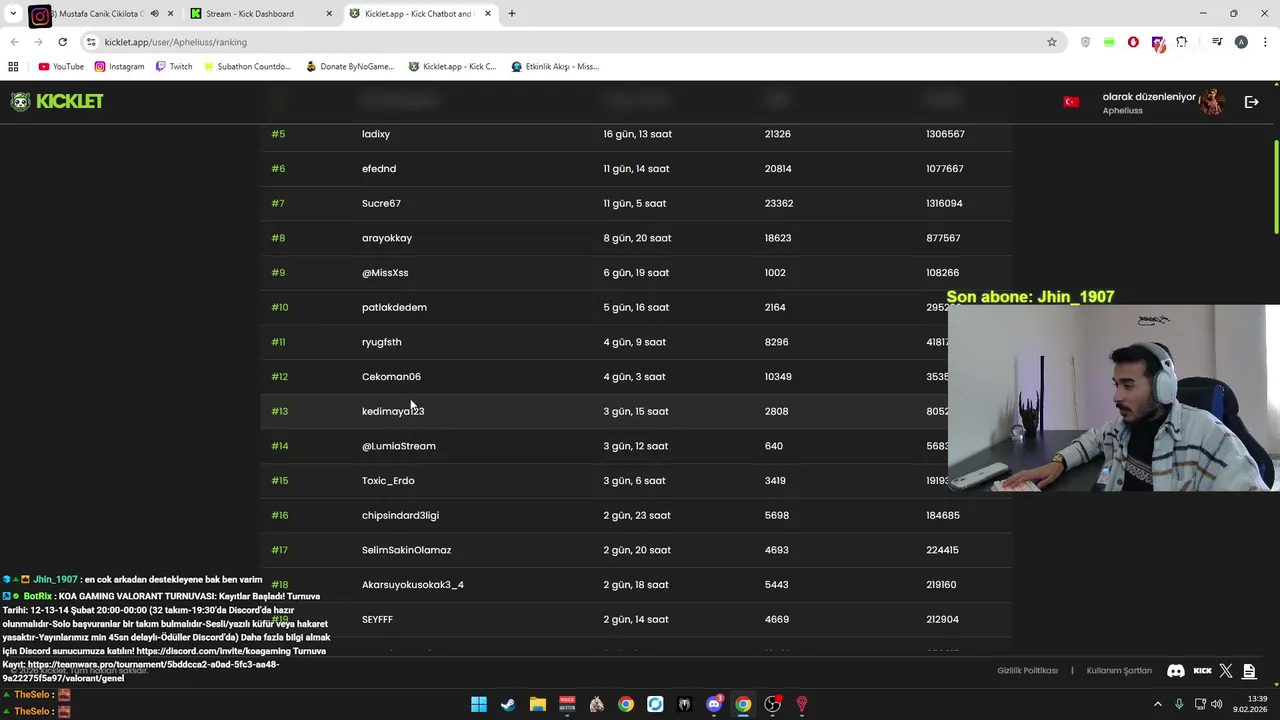The width and height of the screenshot is (1280, 720).
Task: Click the rank label #9
Action: [x=278, y=273]
